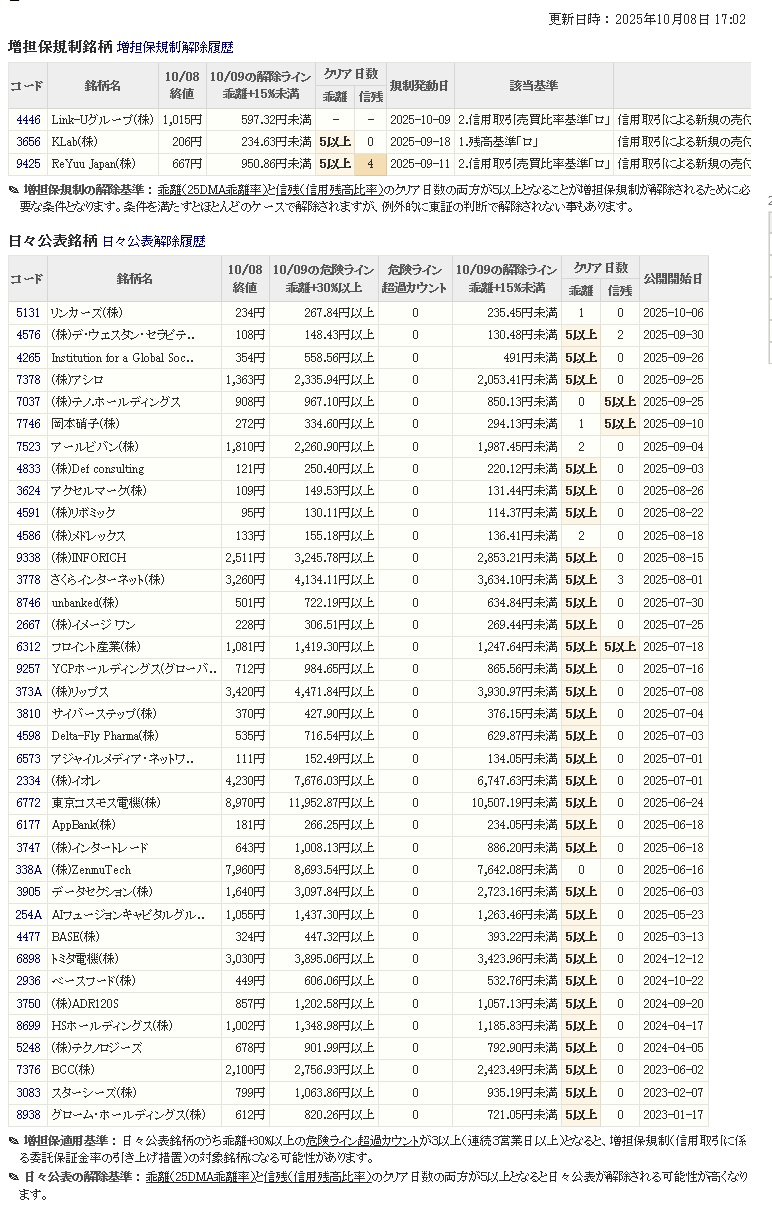Open stock code 7378 for アシロ
This screenshot has width=772, height=1214.
point(28,380)
